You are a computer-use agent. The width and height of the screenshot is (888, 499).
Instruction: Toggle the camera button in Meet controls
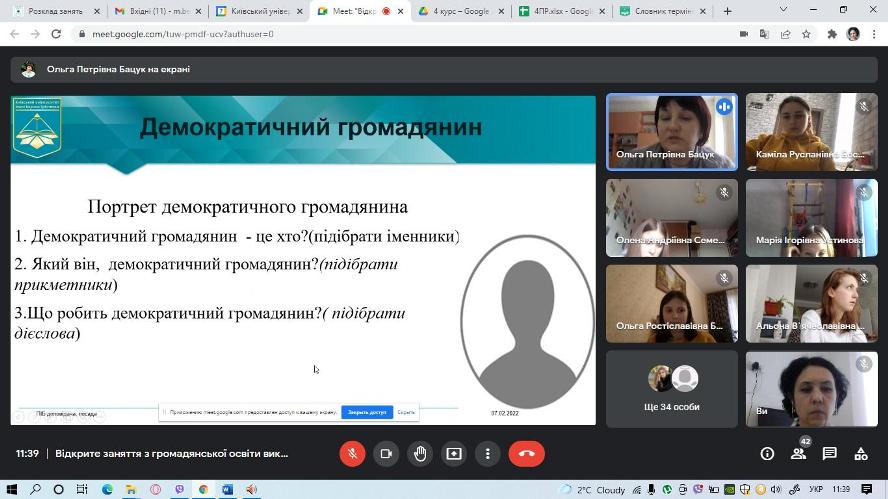[386, 454]
